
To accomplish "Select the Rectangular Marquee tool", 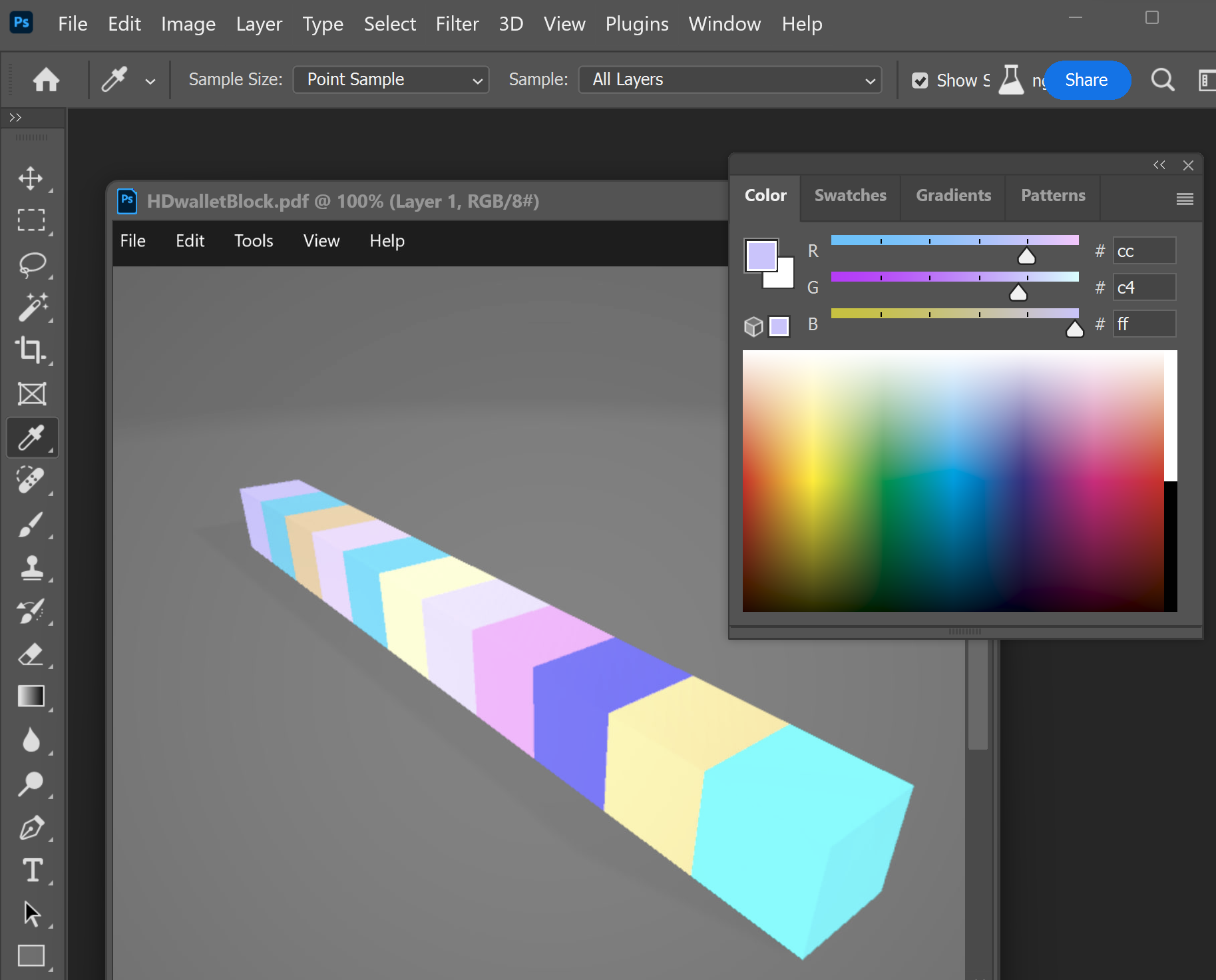I will [x=31, y=220].
